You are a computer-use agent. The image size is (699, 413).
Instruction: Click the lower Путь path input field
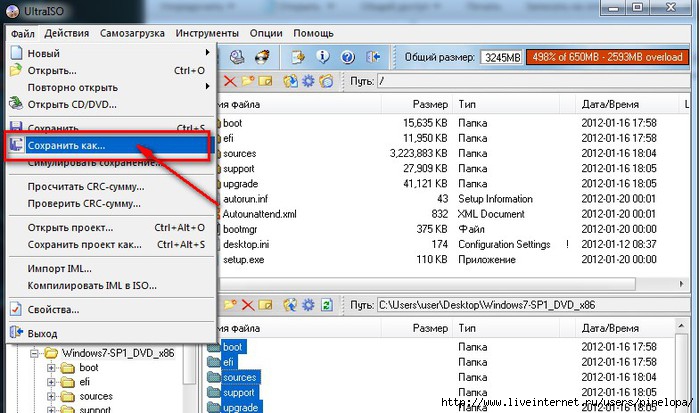pos(530,304)
